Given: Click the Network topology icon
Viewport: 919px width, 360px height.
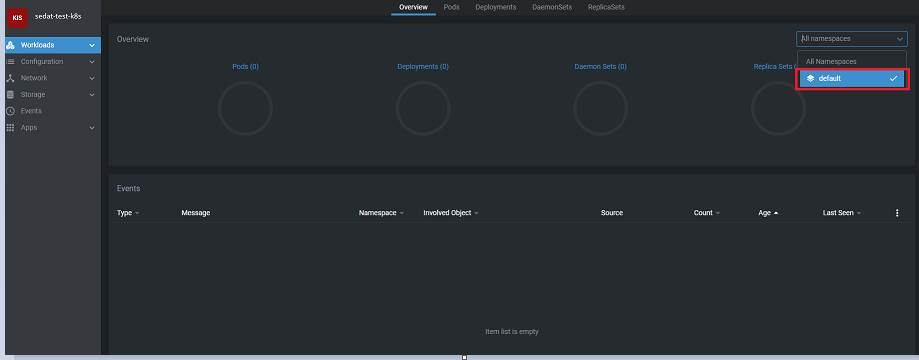Looking at the screenshot, I should tap(10, 78).
